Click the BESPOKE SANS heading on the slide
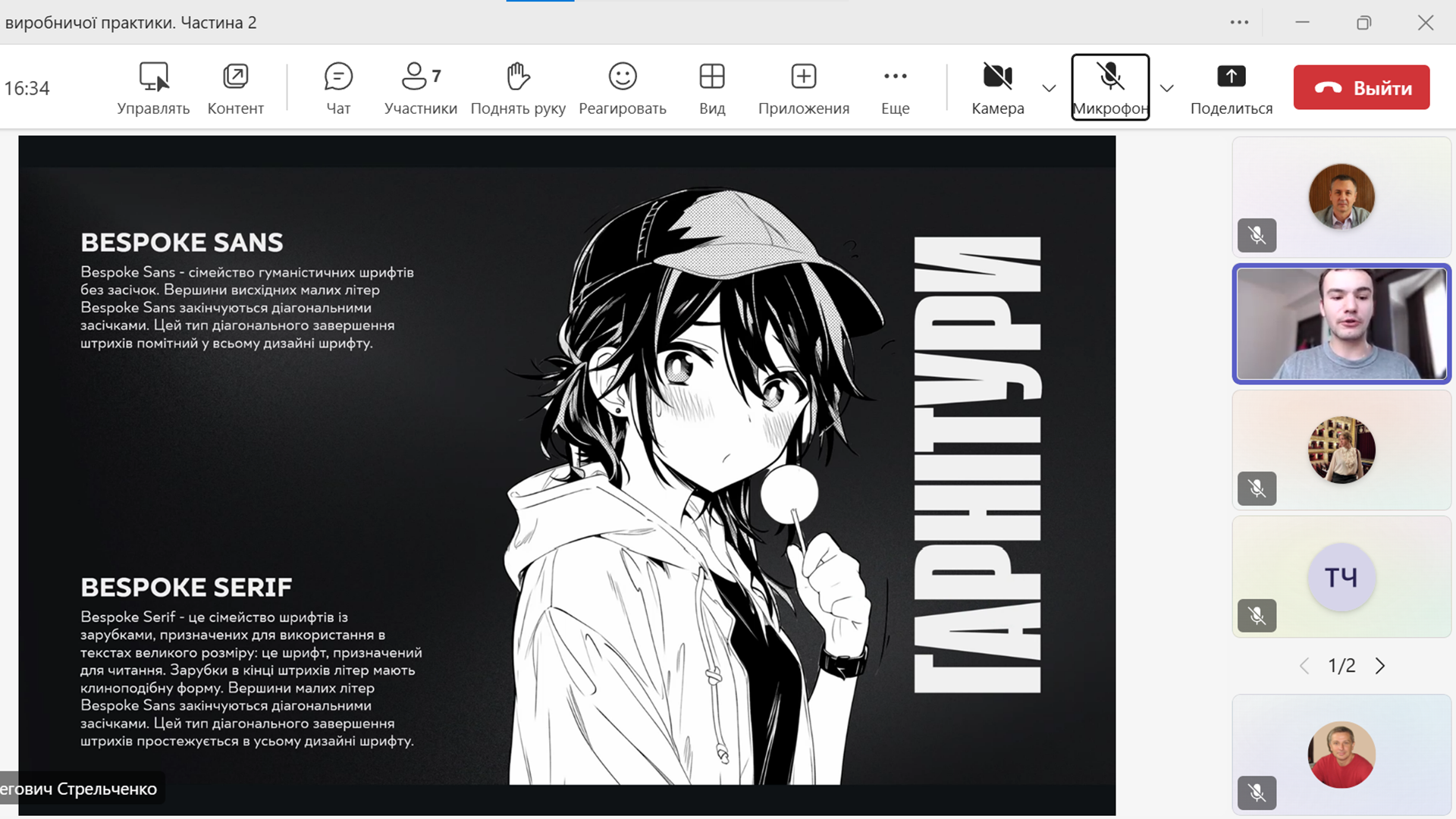 point(182,243)
